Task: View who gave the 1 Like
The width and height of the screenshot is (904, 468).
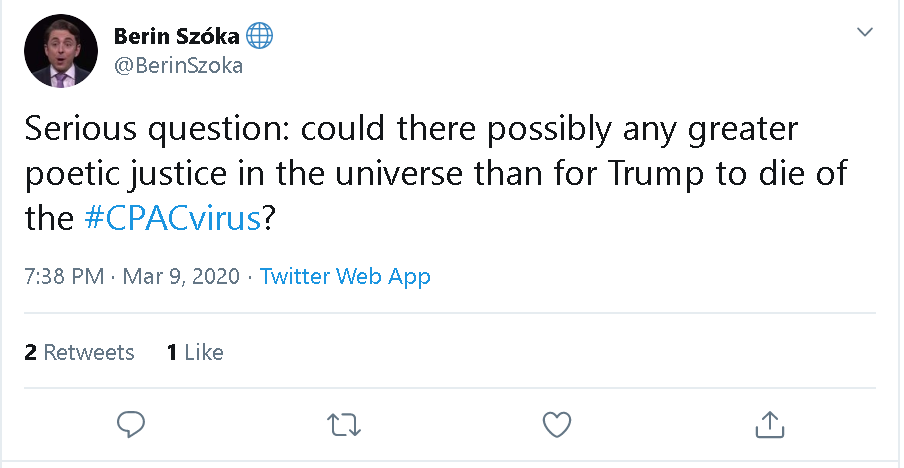Action: [x=195, y=352]
